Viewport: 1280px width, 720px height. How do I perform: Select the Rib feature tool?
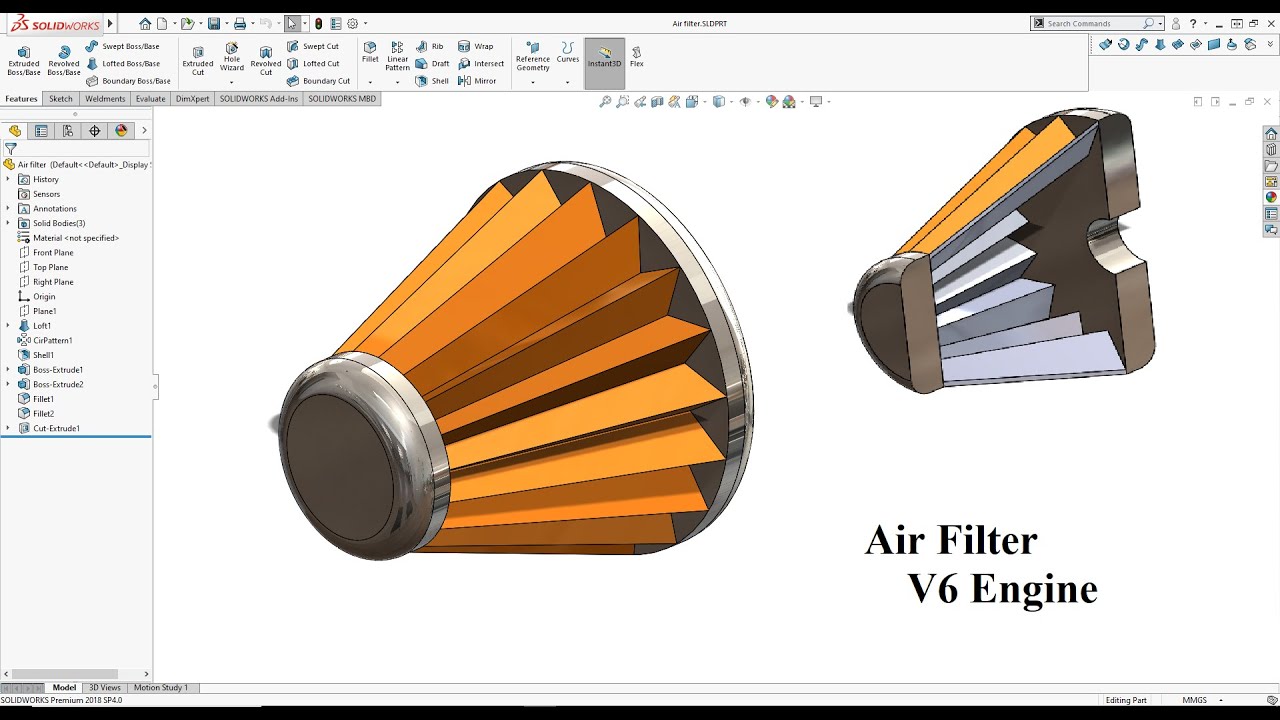[430, 46]
